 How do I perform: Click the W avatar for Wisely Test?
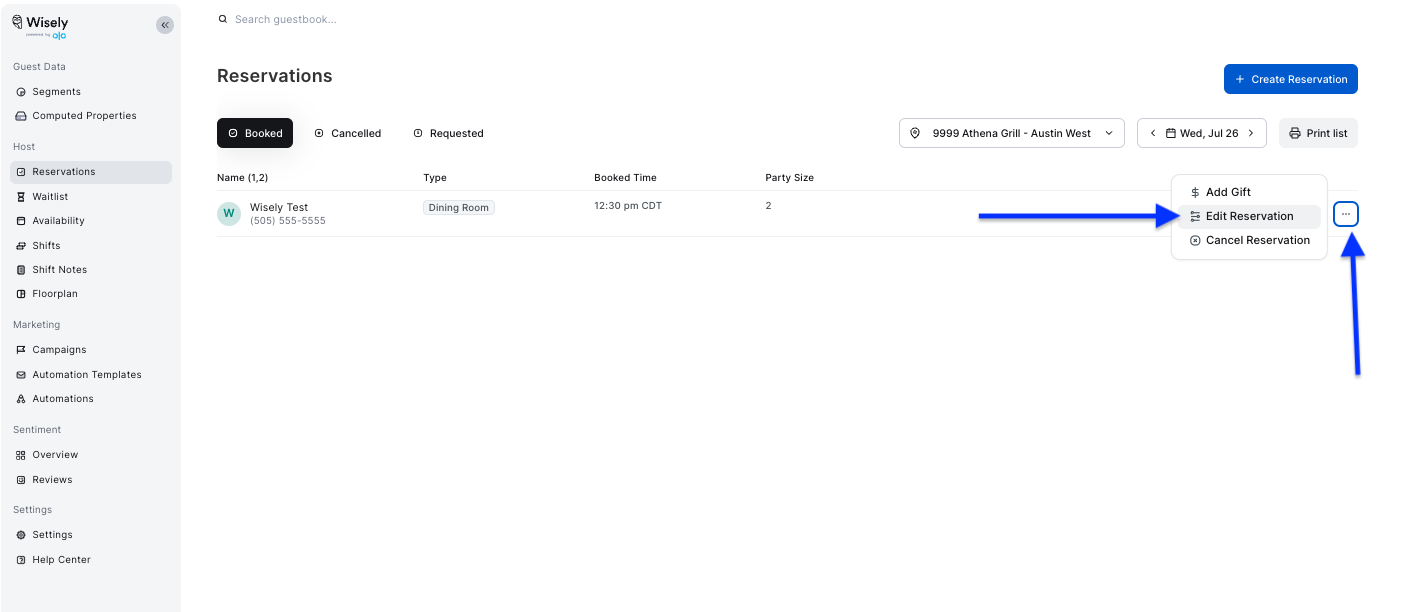click(x=229, y=214)
